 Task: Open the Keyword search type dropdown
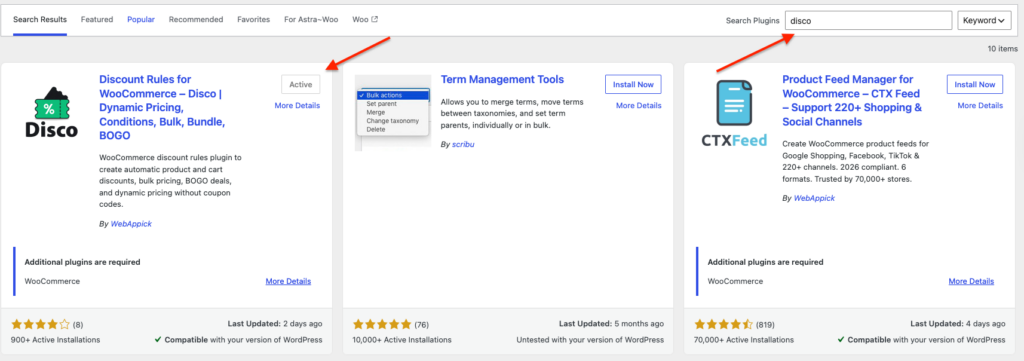point(985,20)
